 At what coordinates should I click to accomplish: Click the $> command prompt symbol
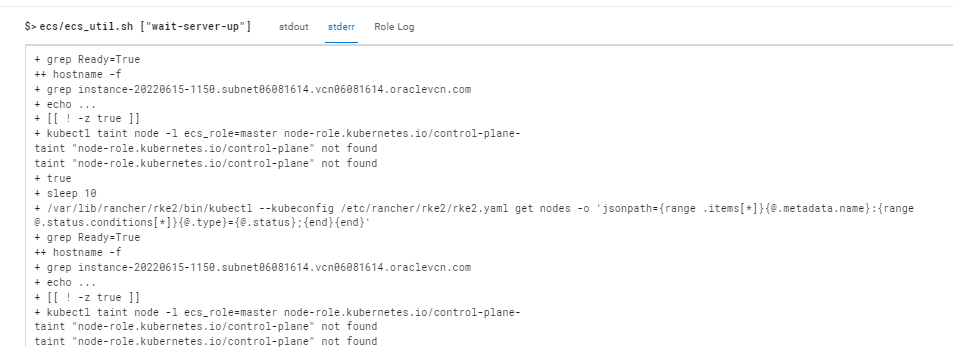pos(30,27)
